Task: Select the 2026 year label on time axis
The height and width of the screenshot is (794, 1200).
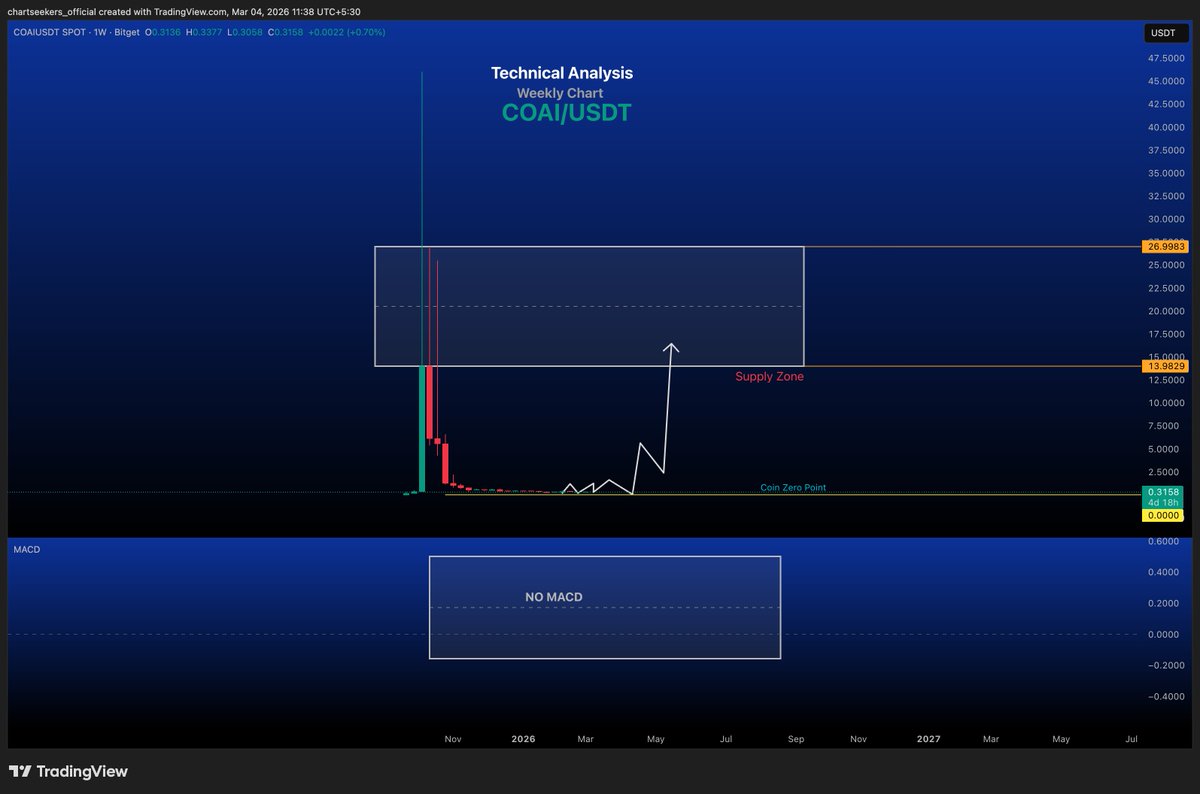Action: coord(523,739)
